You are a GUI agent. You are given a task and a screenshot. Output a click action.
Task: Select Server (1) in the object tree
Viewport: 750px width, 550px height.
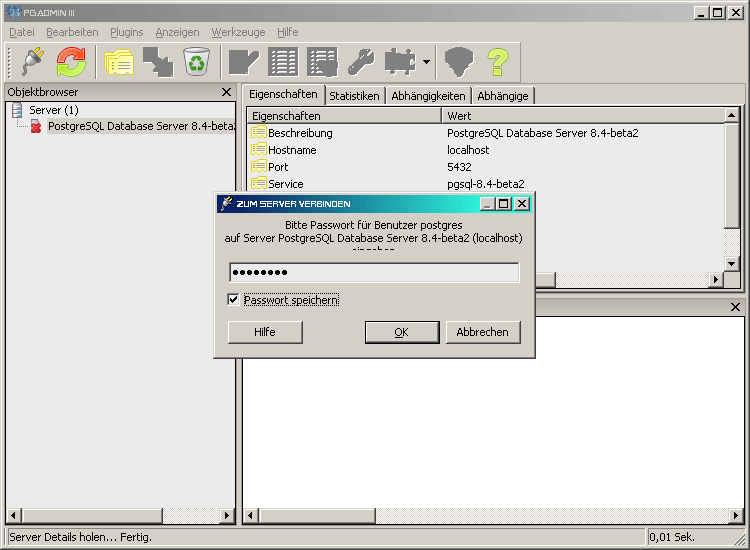pyautogui.click(x=54, y=110)
